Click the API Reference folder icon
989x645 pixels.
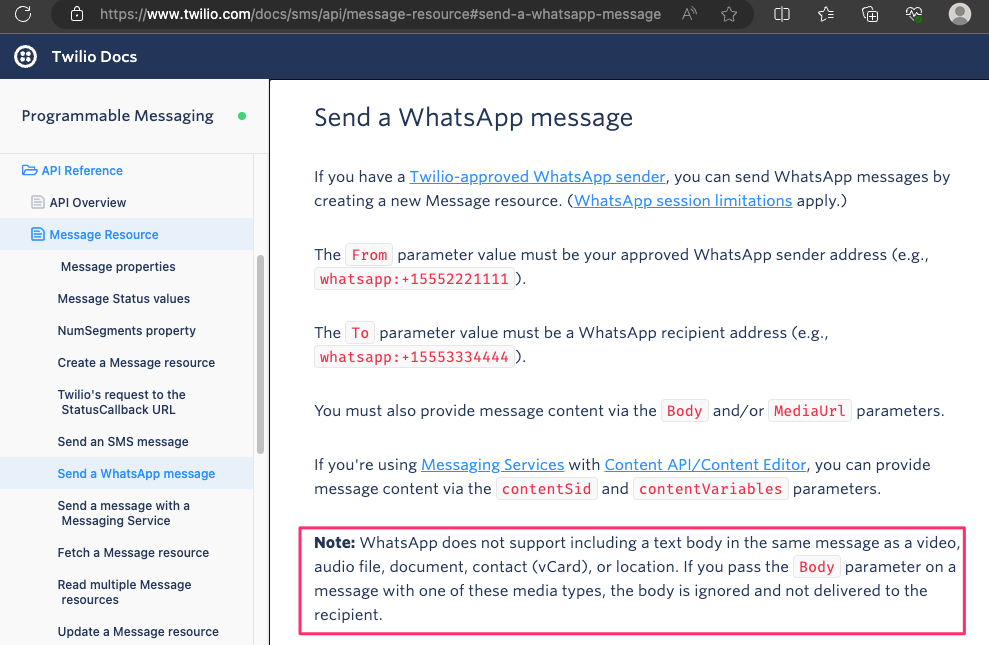tap(29, 170)
